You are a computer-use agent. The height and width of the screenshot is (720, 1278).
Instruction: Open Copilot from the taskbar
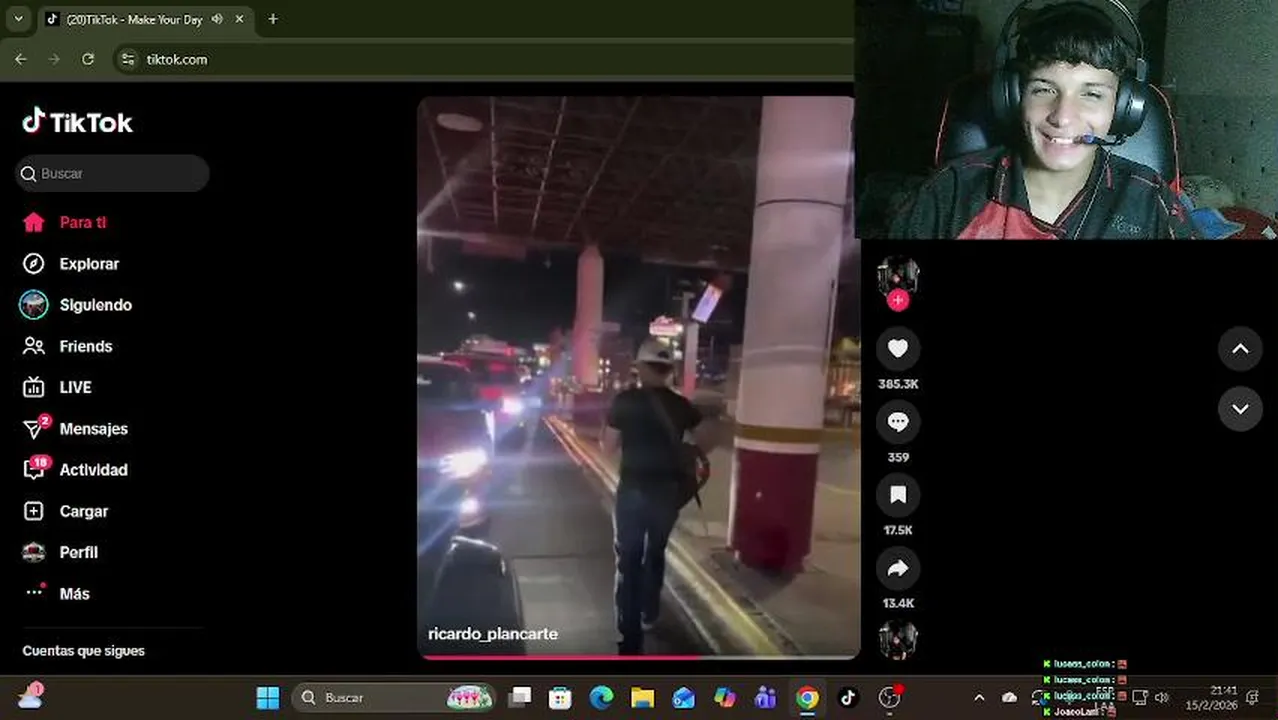725,698
